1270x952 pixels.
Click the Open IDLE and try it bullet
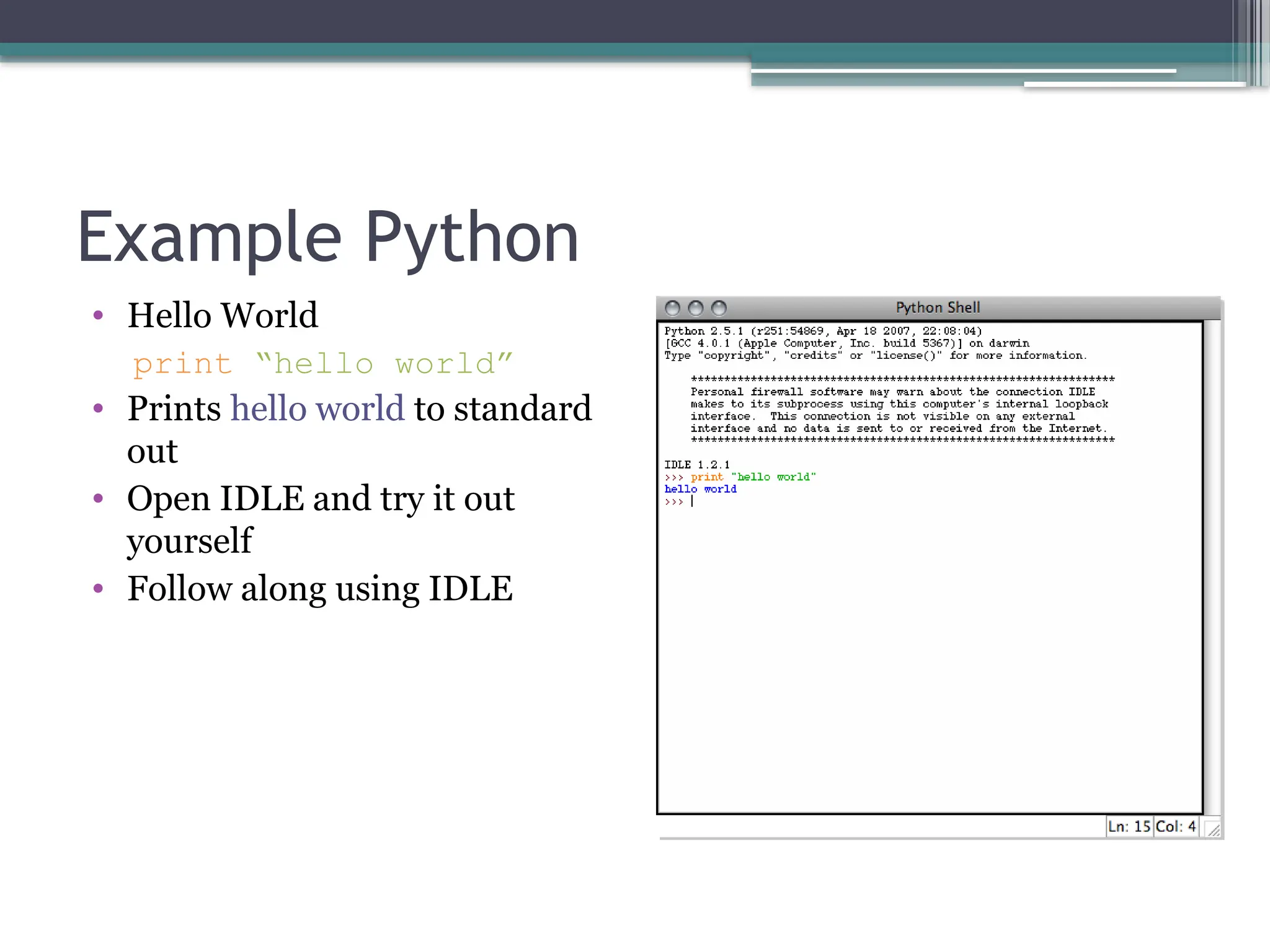click(321, 519)
